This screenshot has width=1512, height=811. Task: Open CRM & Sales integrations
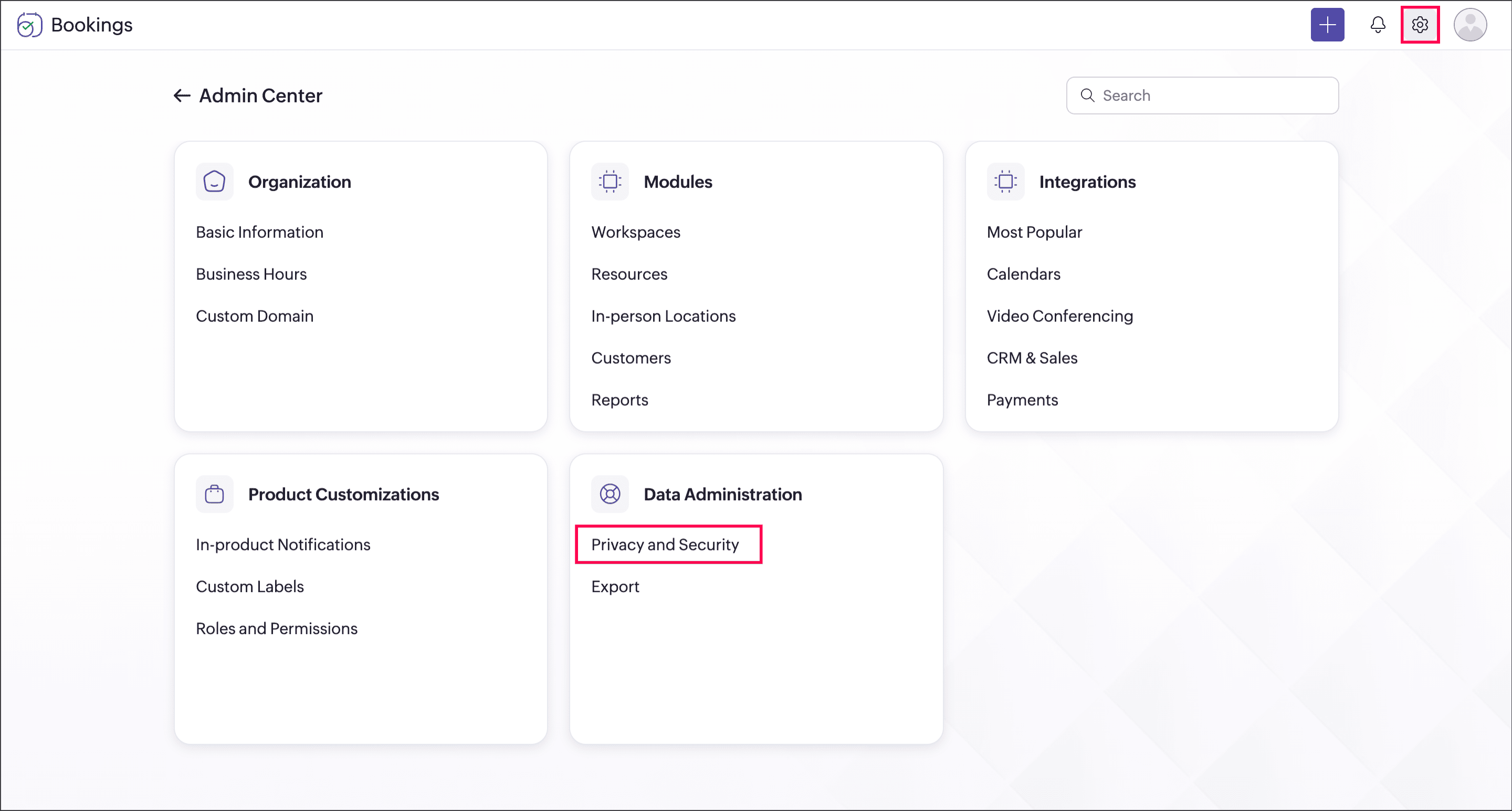[1032, 358]
